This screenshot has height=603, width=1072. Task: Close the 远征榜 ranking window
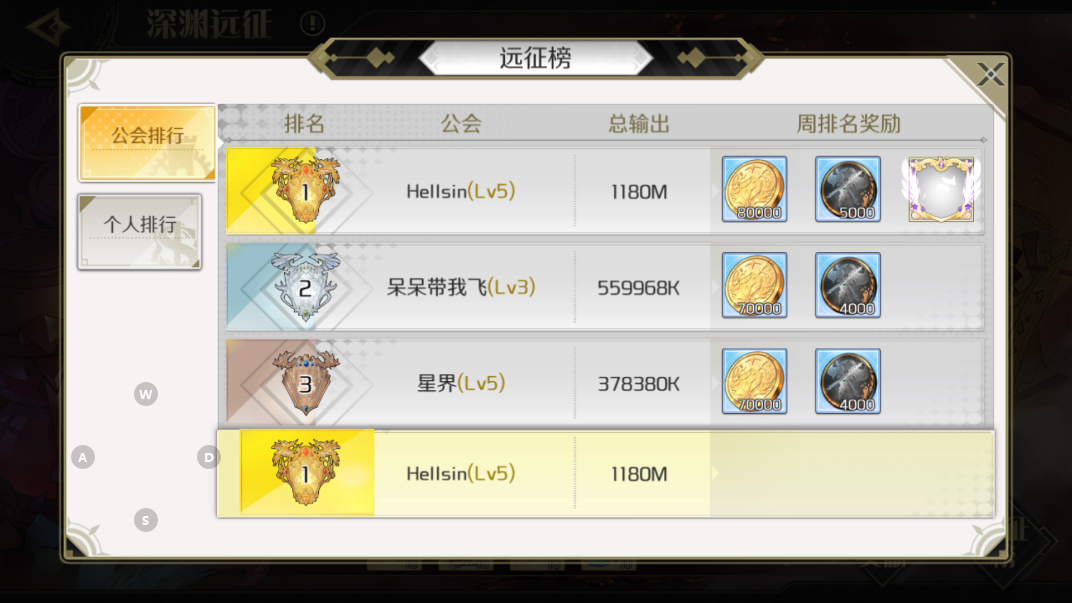tap(989, 74)
